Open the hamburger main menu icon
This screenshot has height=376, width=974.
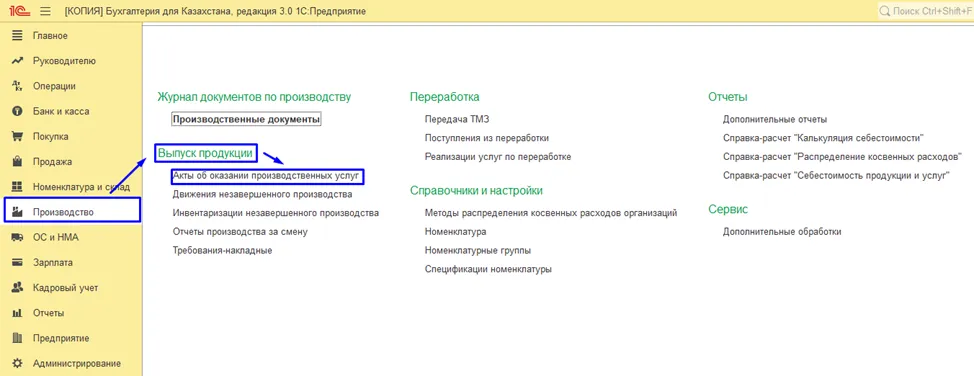(x=45, y=11)
